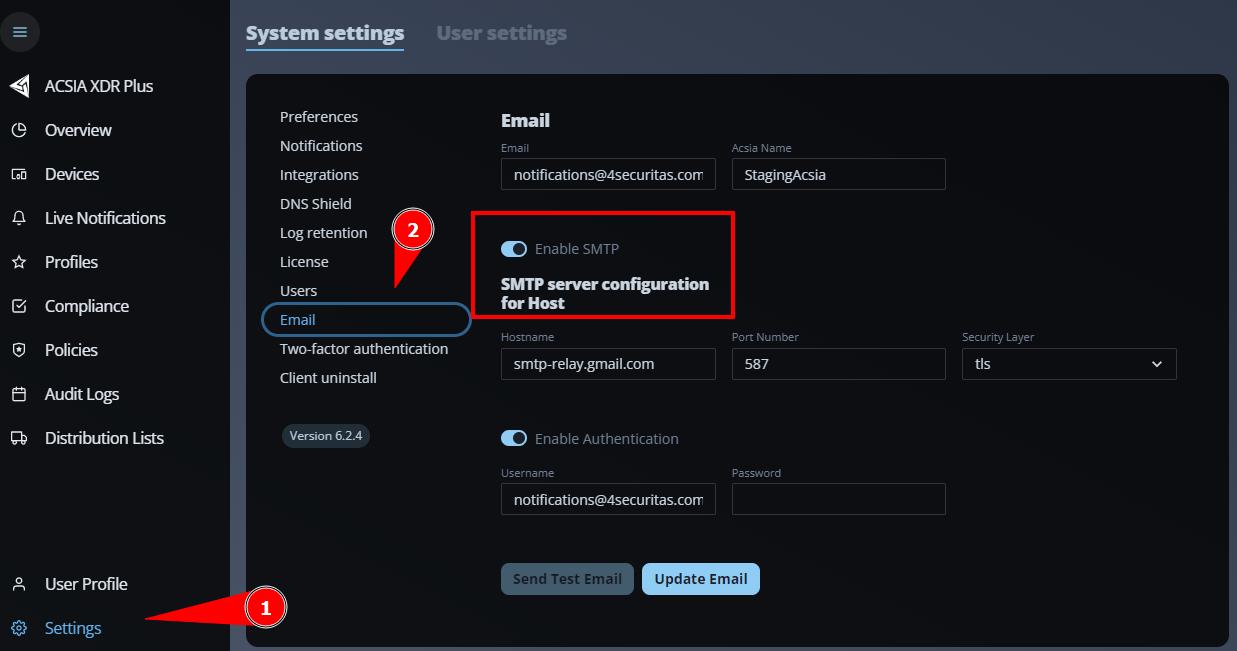
Task: Click the Policies shield icon
Action: tap(19, 350)
